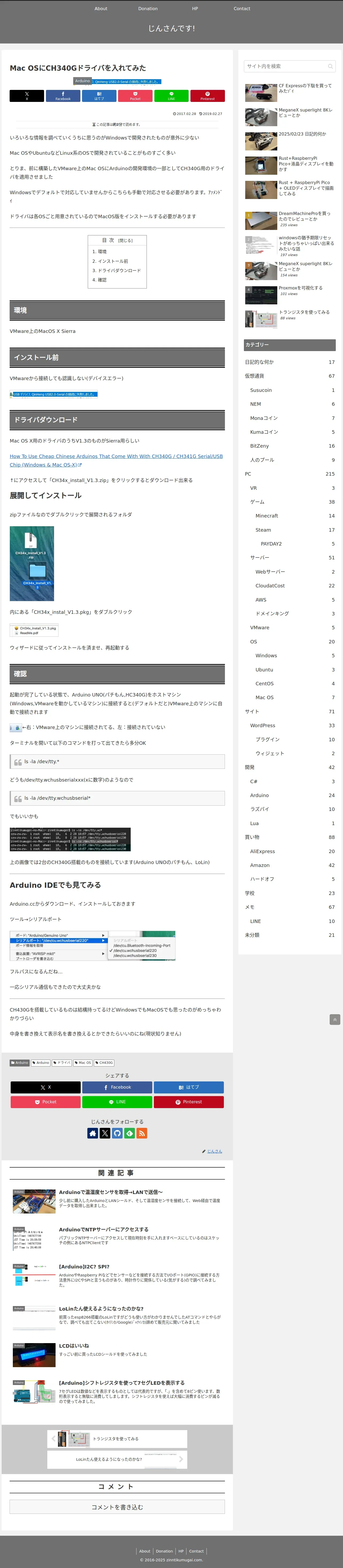Open the 仮想通貨 category in the sidebar
The width and height of the screenshot is (343, 1568).
[x=290, y=376]
